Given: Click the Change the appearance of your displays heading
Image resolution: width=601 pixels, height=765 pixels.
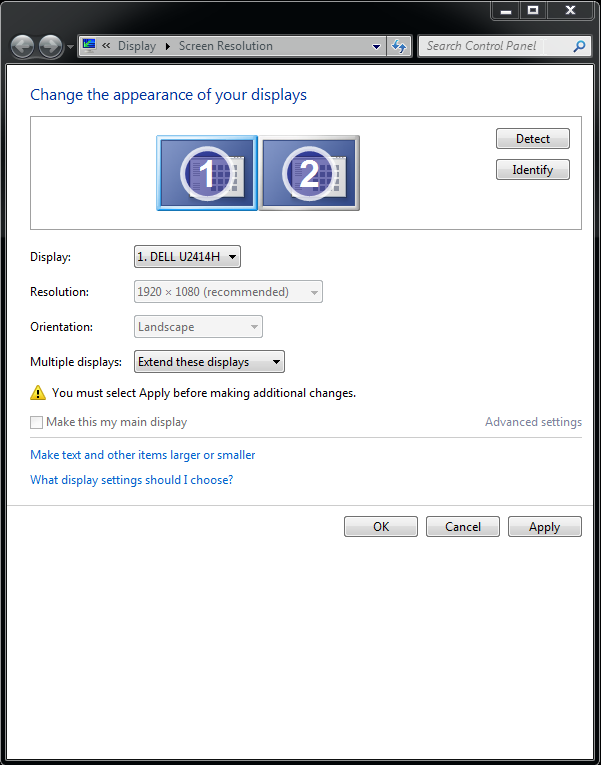Looking at the screenshot, I should [x=168, y=95].
